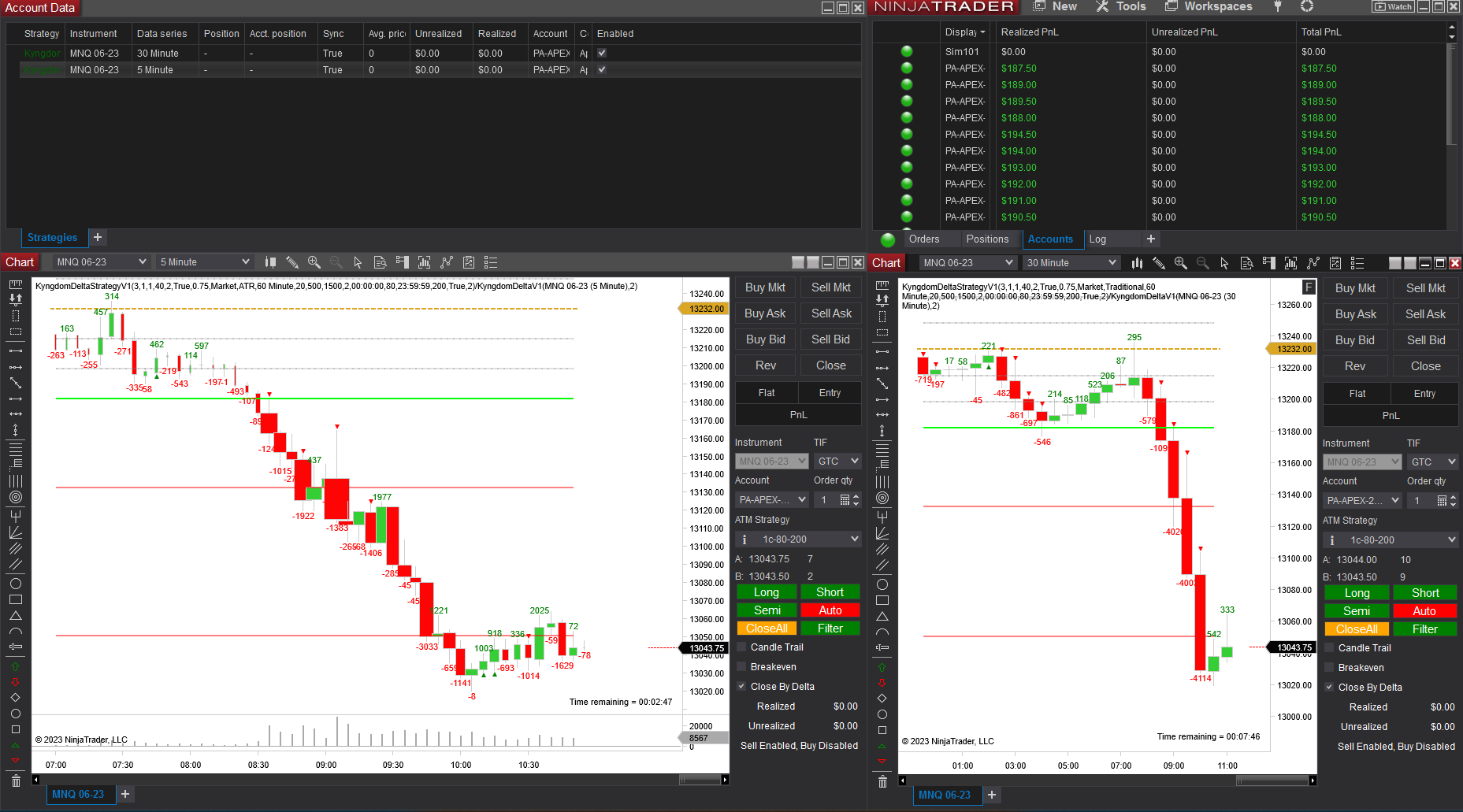Open 5 Minute interval dropdown
The width and height of the screenshot is (1463, 812).
204,262
